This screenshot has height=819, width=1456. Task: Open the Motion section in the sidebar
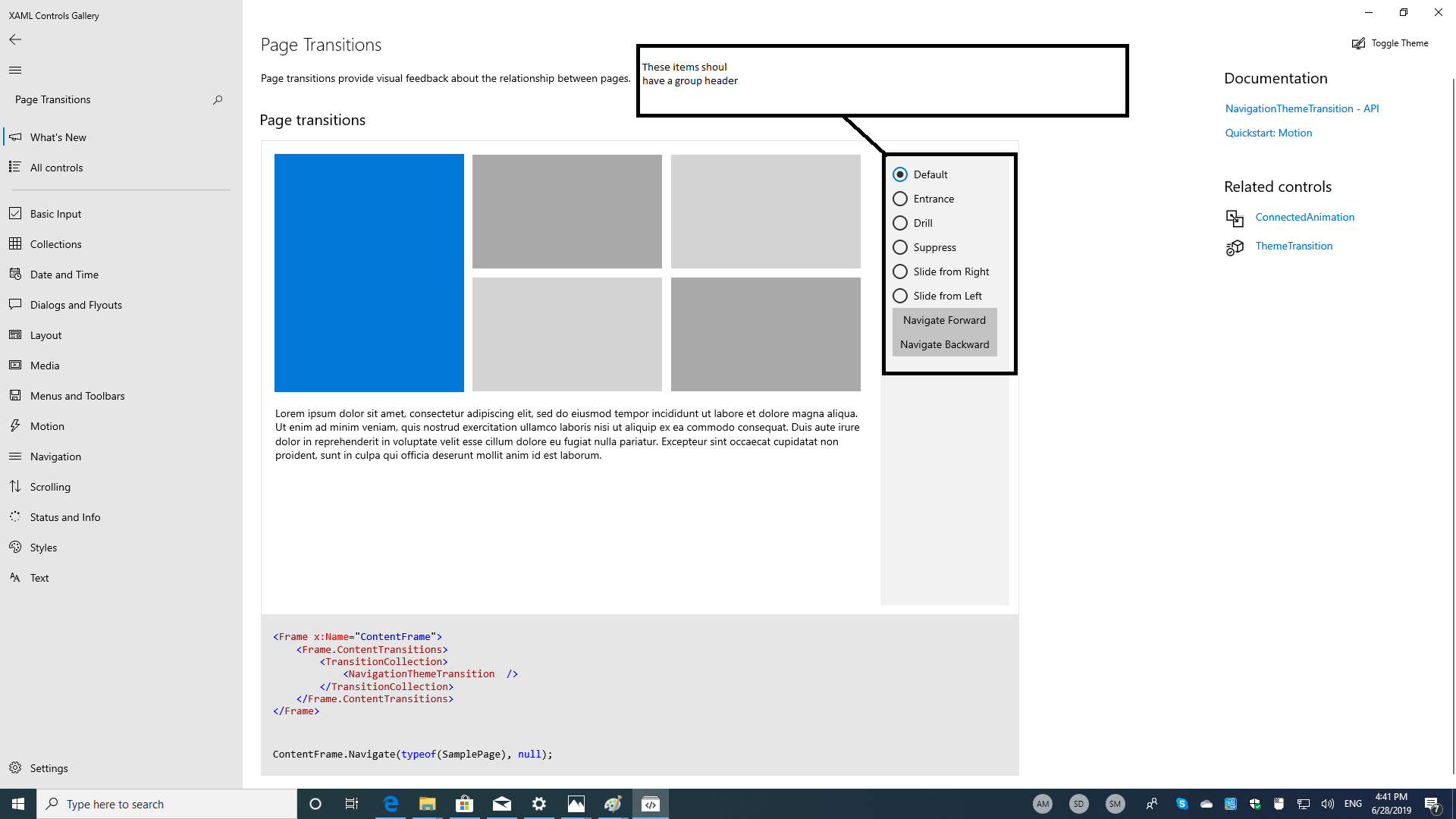[x=47, y=425]
